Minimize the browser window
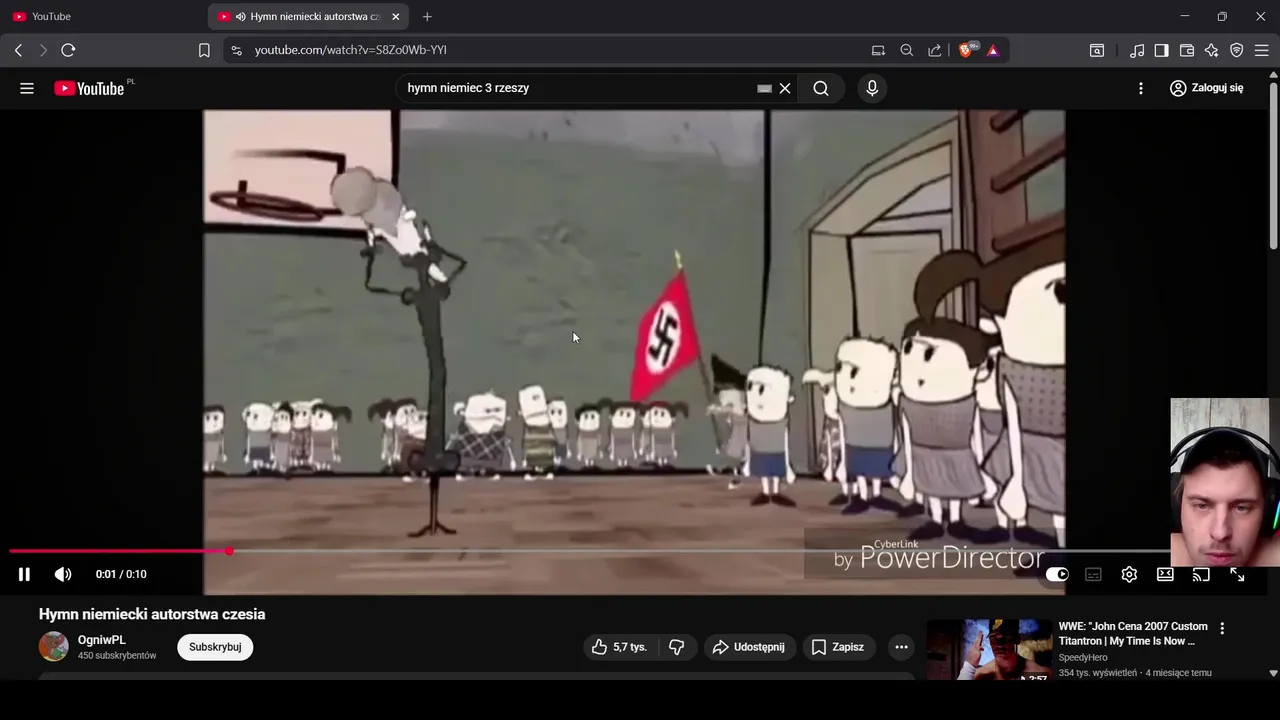Image resolution: width=1280 pixels, height=720 pixels. [x=1184, y=16]
